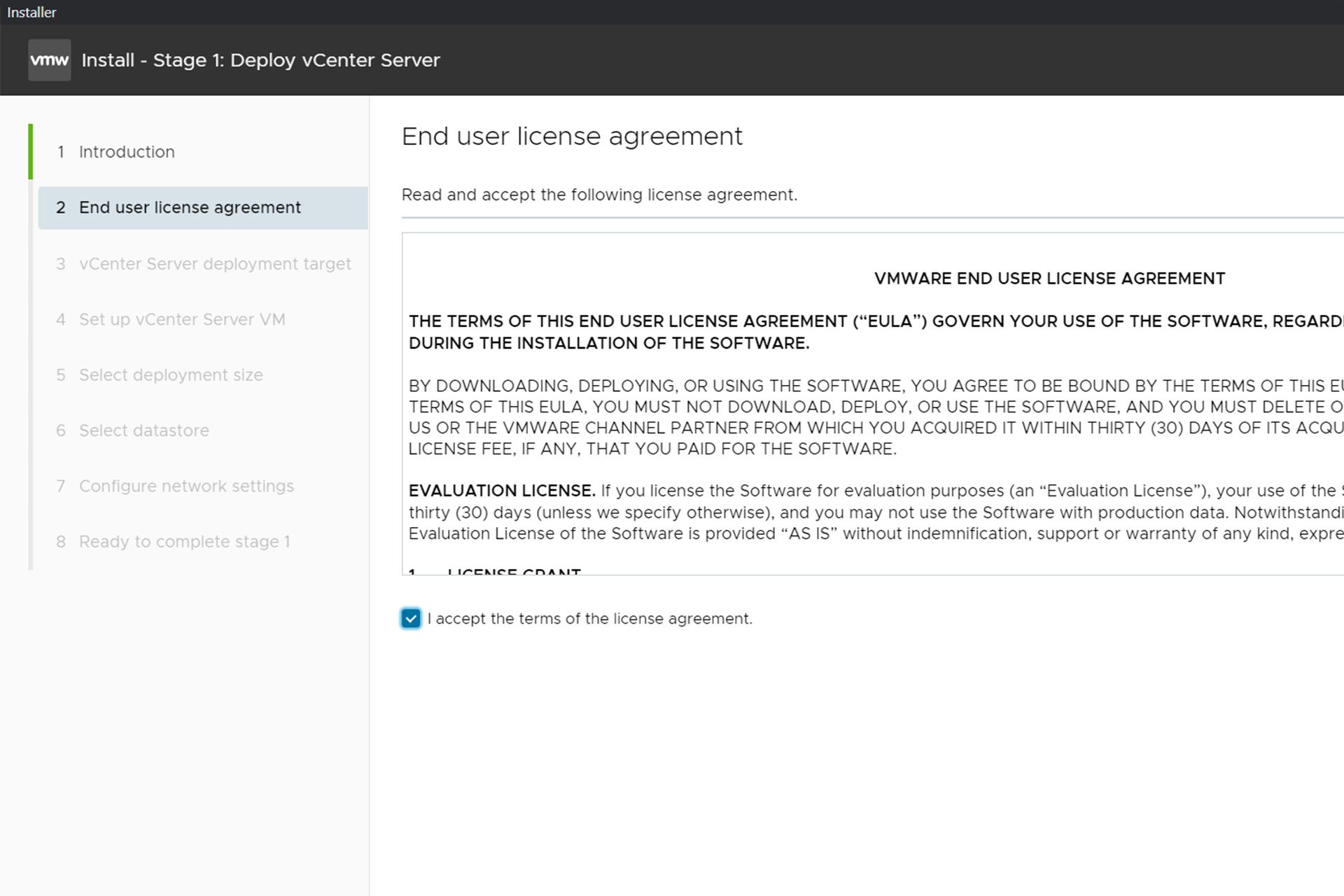Click 'BY DOWNLOADING, DEPLOYING' paragraph start

tap(876, 386)
